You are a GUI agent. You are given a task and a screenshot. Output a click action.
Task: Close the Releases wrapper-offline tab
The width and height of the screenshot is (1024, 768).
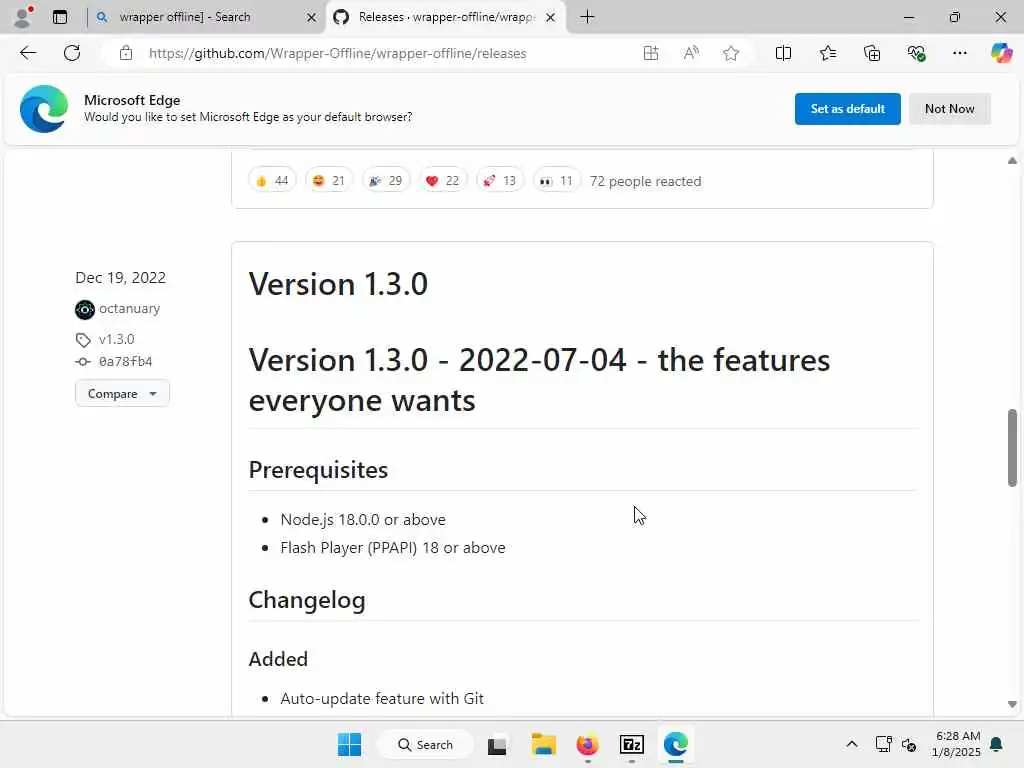[x=551, y=18]
